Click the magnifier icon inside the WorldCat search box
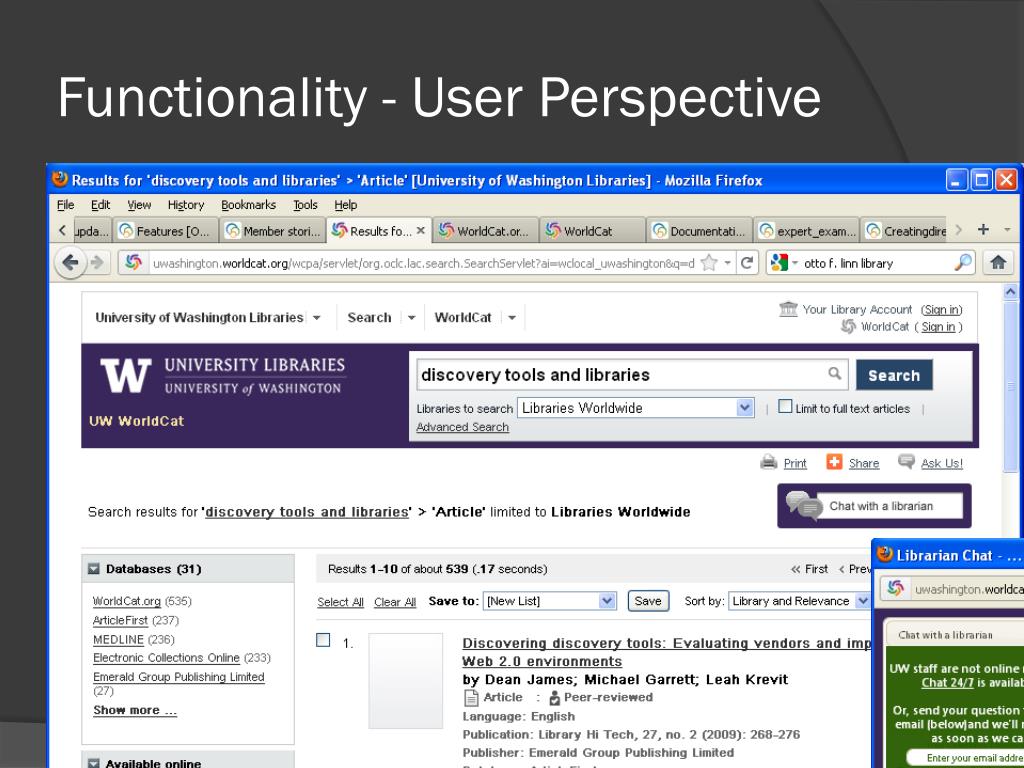Screen dimensions: 1024x768 tap(834, 373)
